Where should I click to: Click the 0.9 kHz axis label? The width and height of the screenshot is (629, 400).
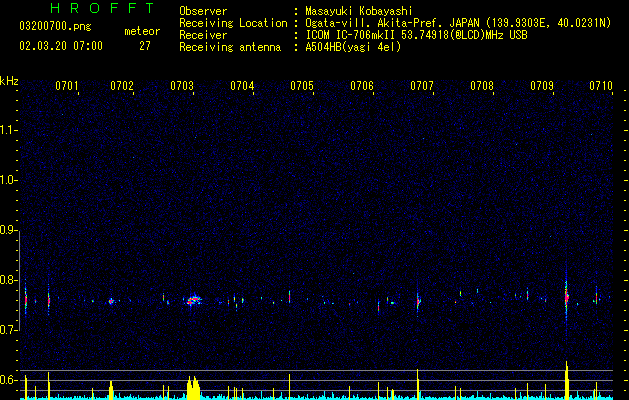(8, 230)
